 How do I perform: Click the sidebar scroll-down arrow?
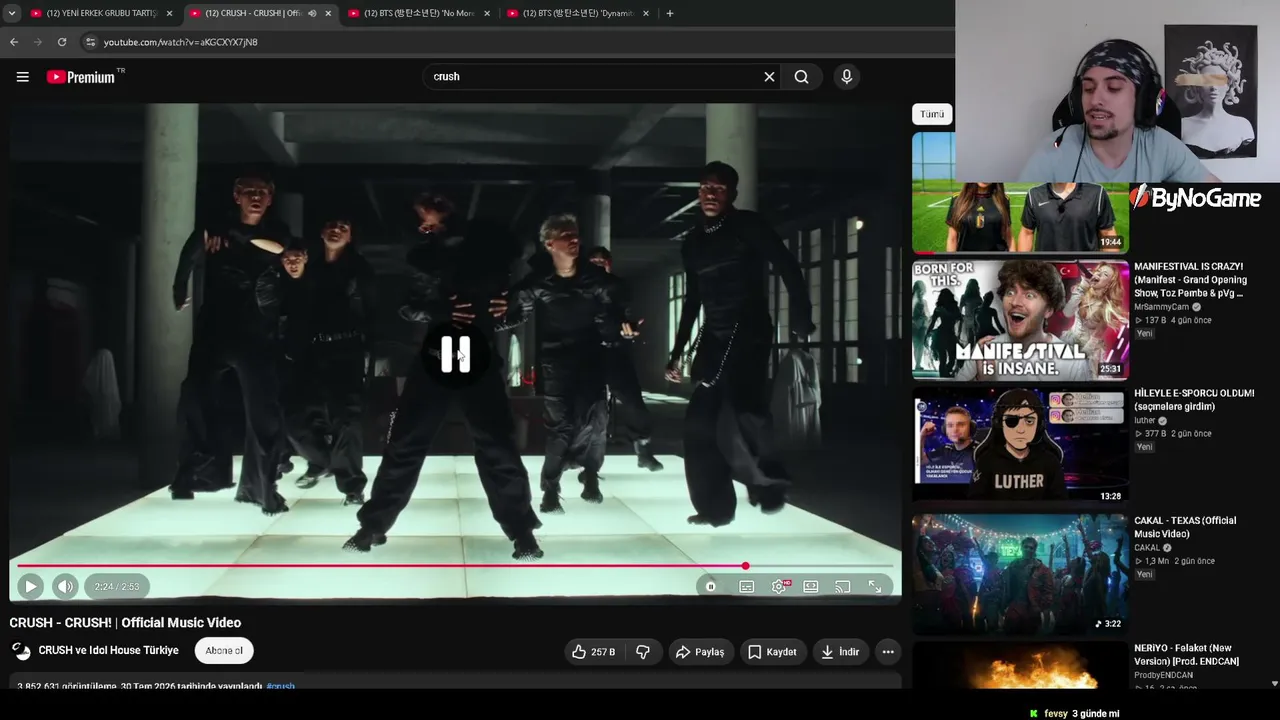coord(1274,683)
